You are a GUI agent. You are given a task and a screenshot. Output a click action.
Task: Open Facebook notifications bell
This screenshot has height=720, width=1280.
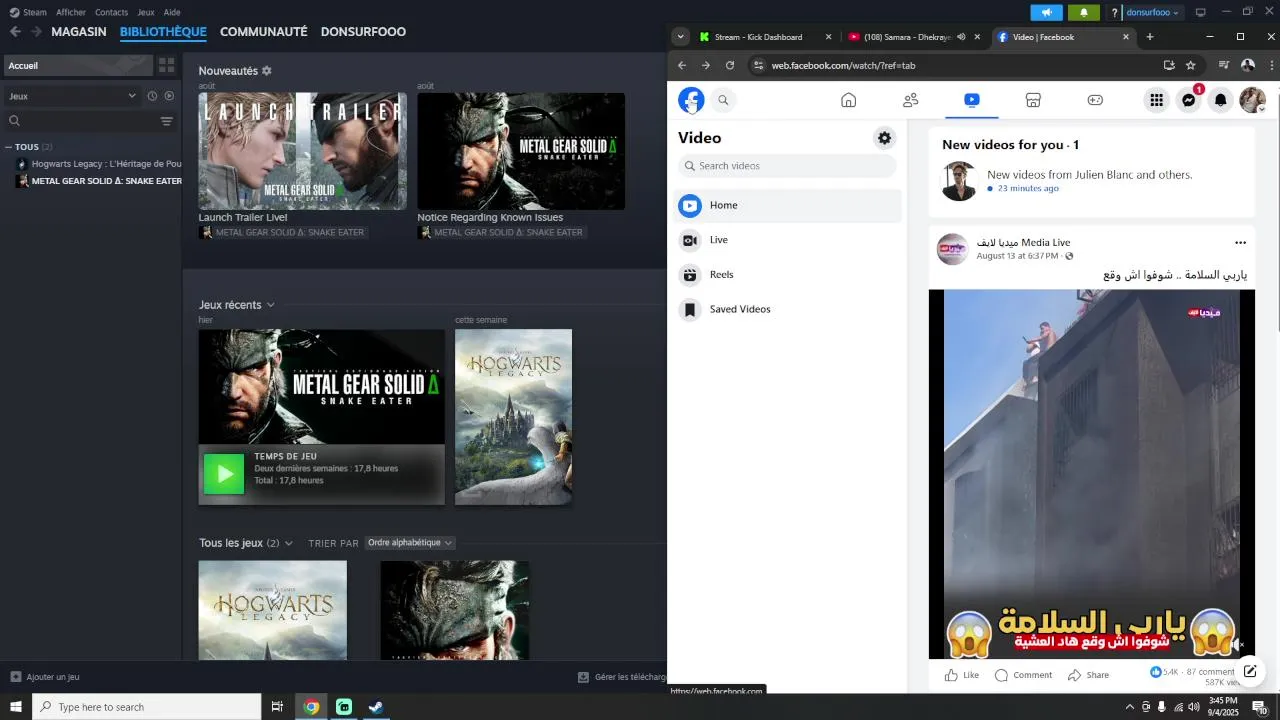coord(1220,100)
